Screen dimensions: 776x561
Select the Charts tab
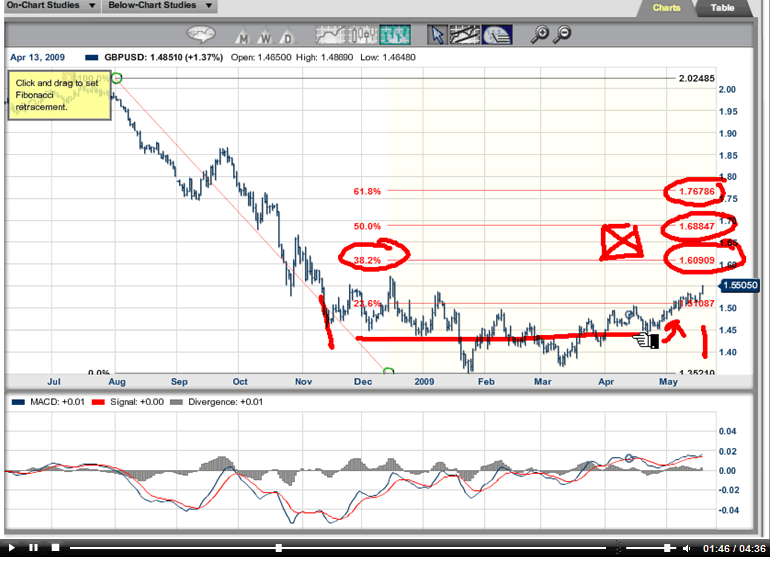(666, 8)
